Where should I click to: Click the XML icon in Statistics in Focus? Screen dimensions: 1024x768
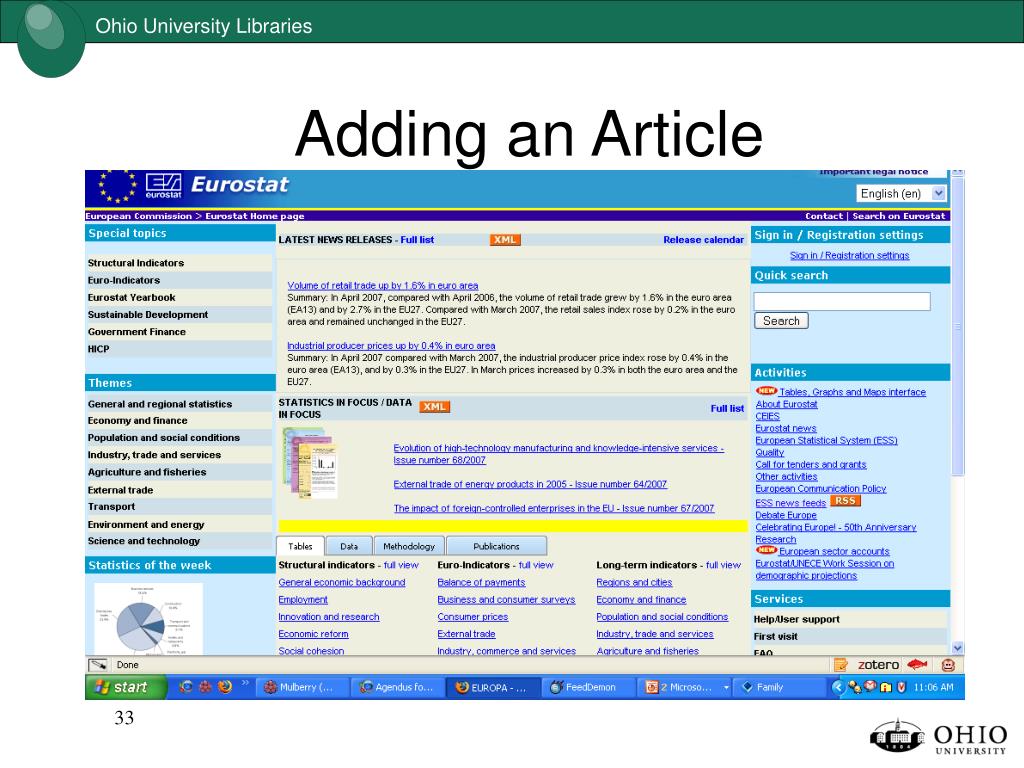point(434,406)
